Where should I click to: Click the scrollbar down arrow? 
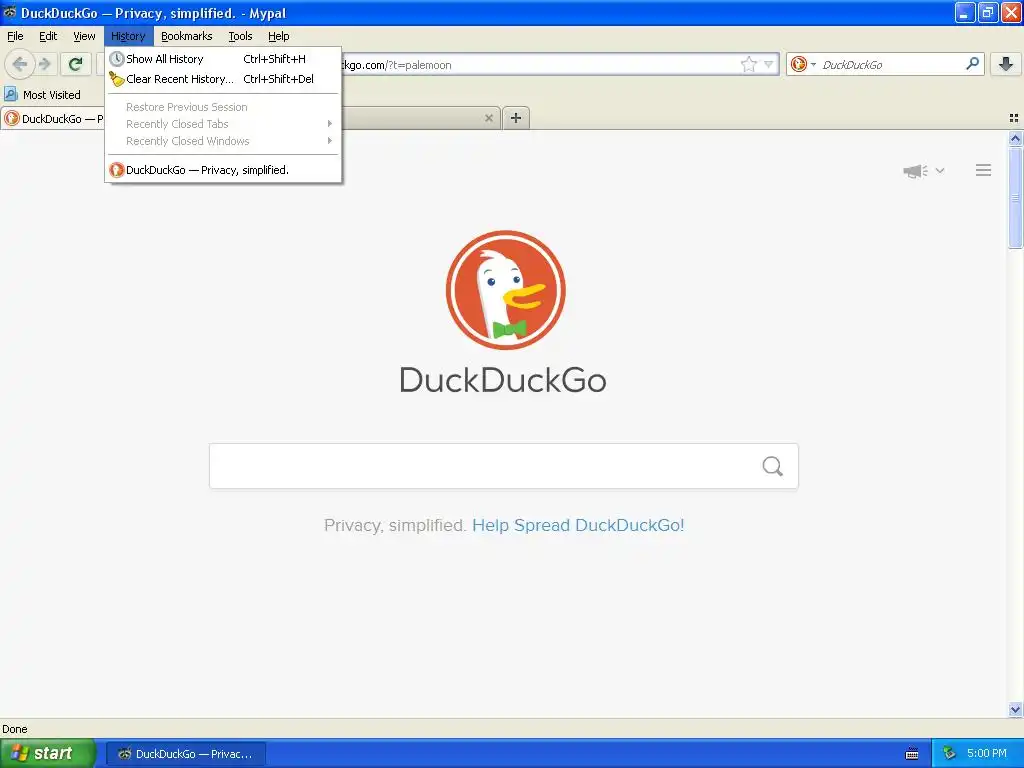pos(1015,709)
